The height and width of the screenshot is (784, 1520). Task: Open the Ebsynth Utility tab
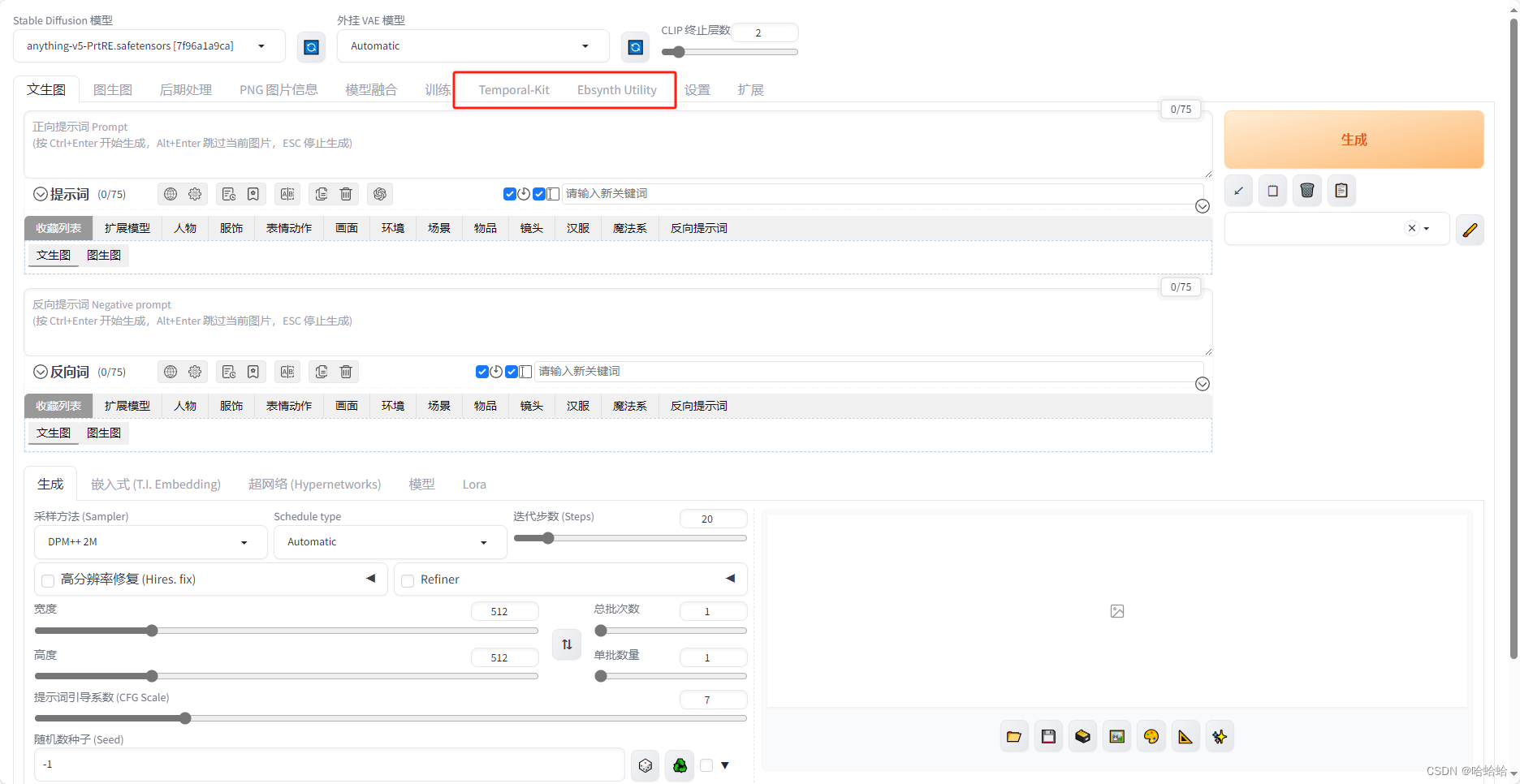point(617,90)
